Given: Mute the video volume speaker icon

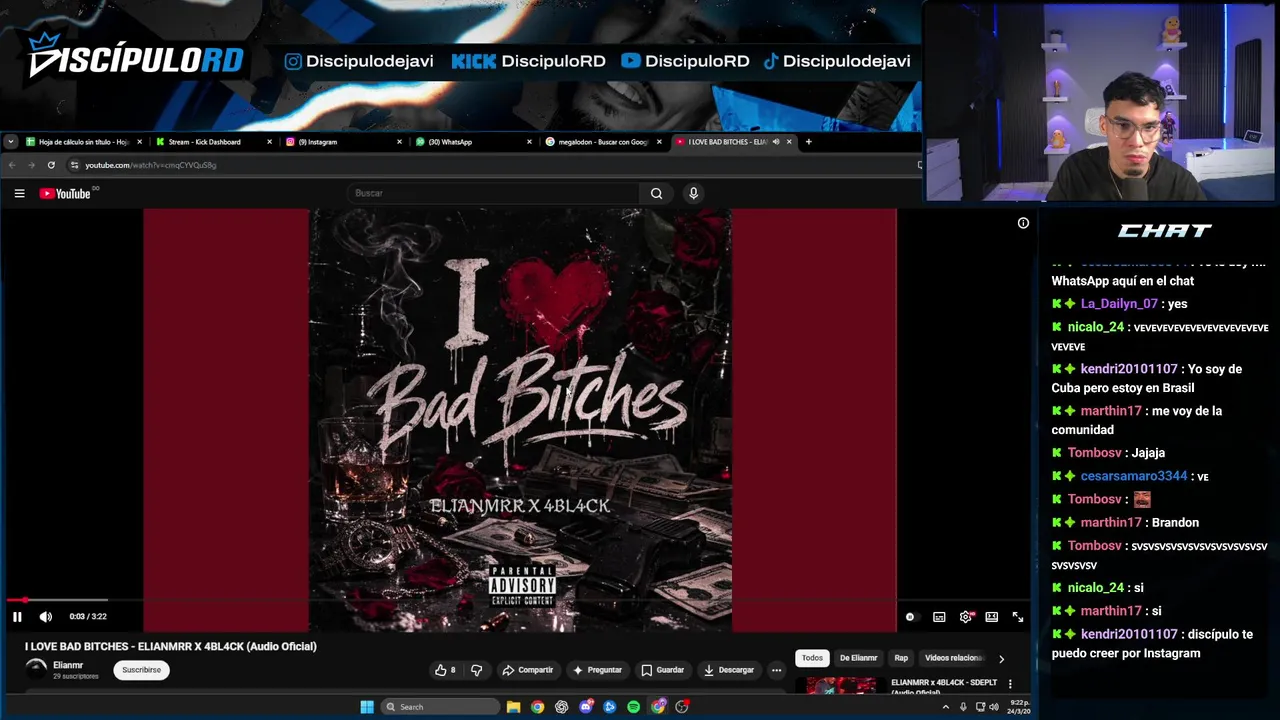Looking at the screenshot, I should click(45, 617).
